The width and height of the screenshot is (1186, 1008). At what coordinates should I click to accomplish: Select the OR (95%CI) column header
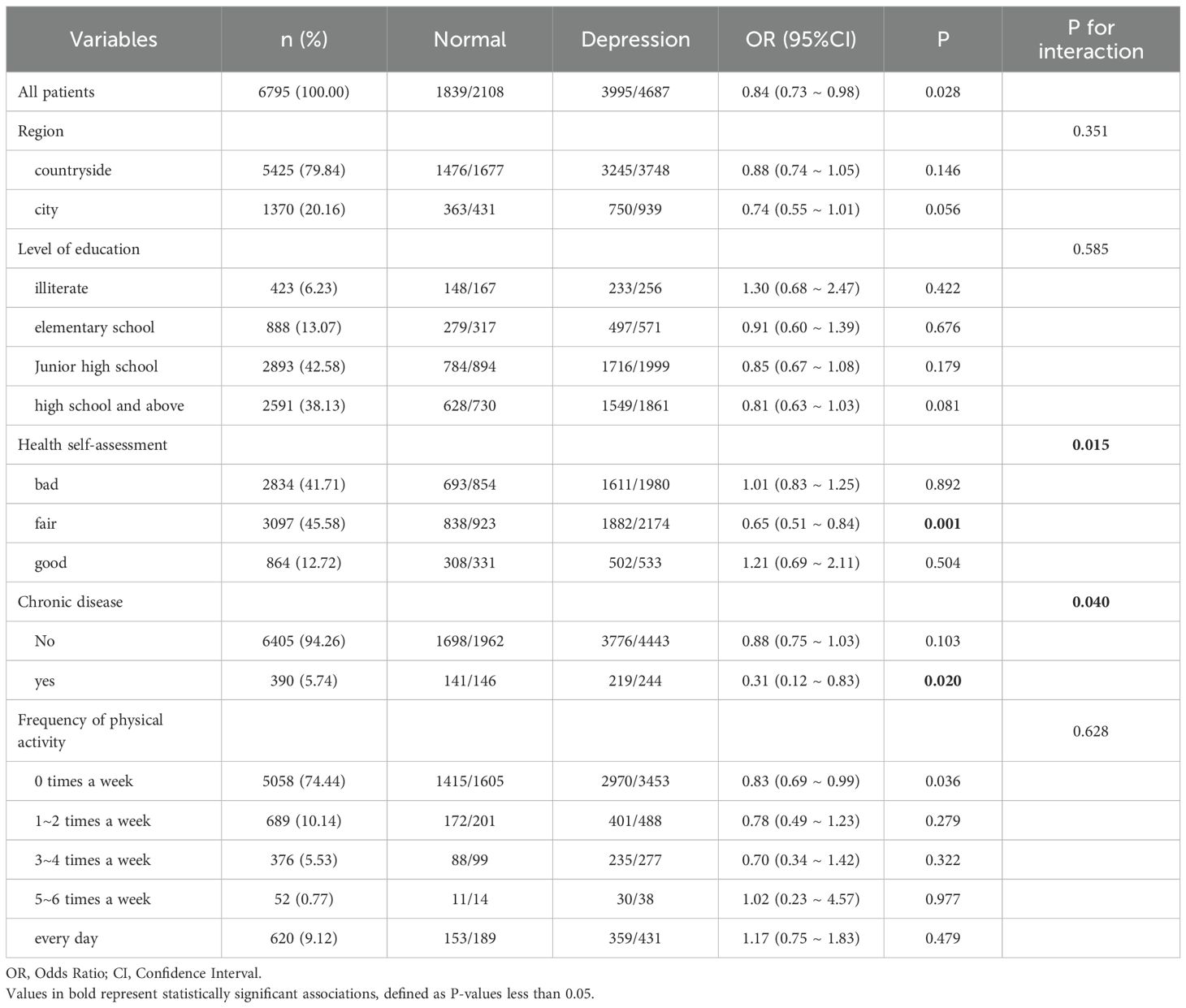tap(801, 39)
